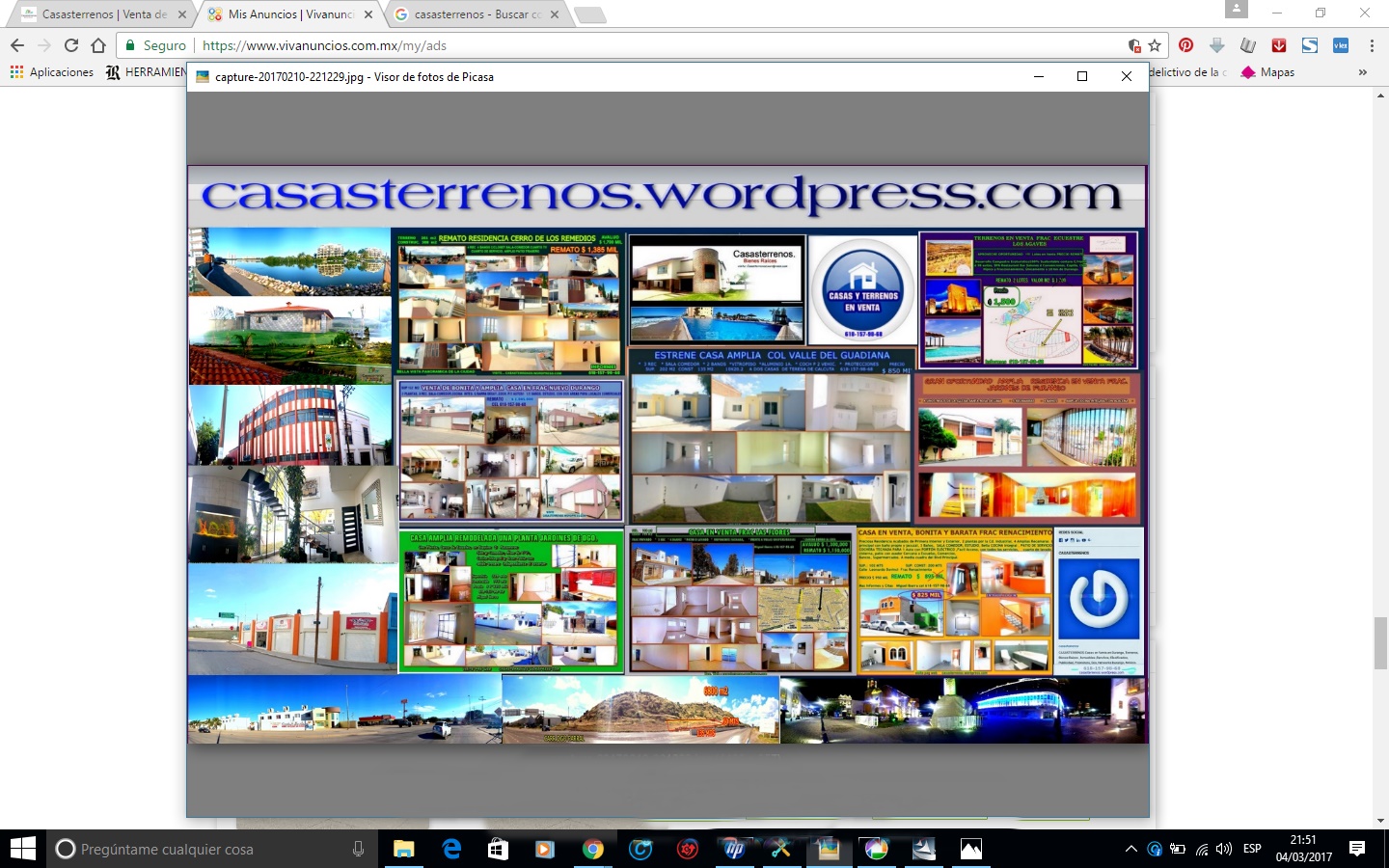Open the HERRAMIEN bookmark
1389x868 pixels.
point(146,72)
